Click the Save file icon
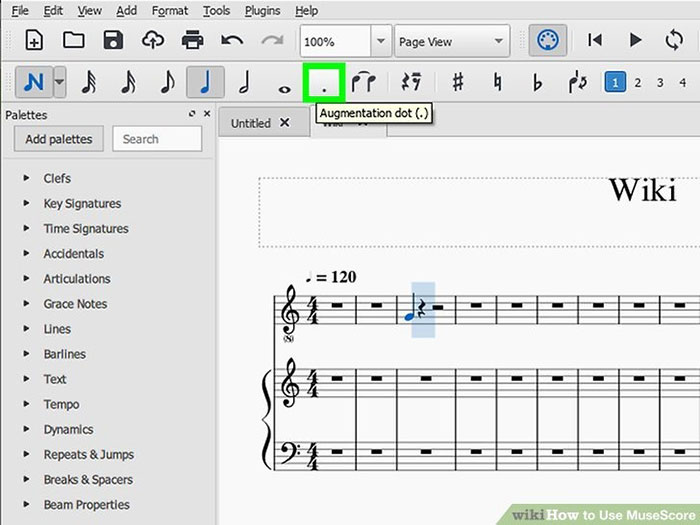The image size is (700, 525). [x=113, y=41]
